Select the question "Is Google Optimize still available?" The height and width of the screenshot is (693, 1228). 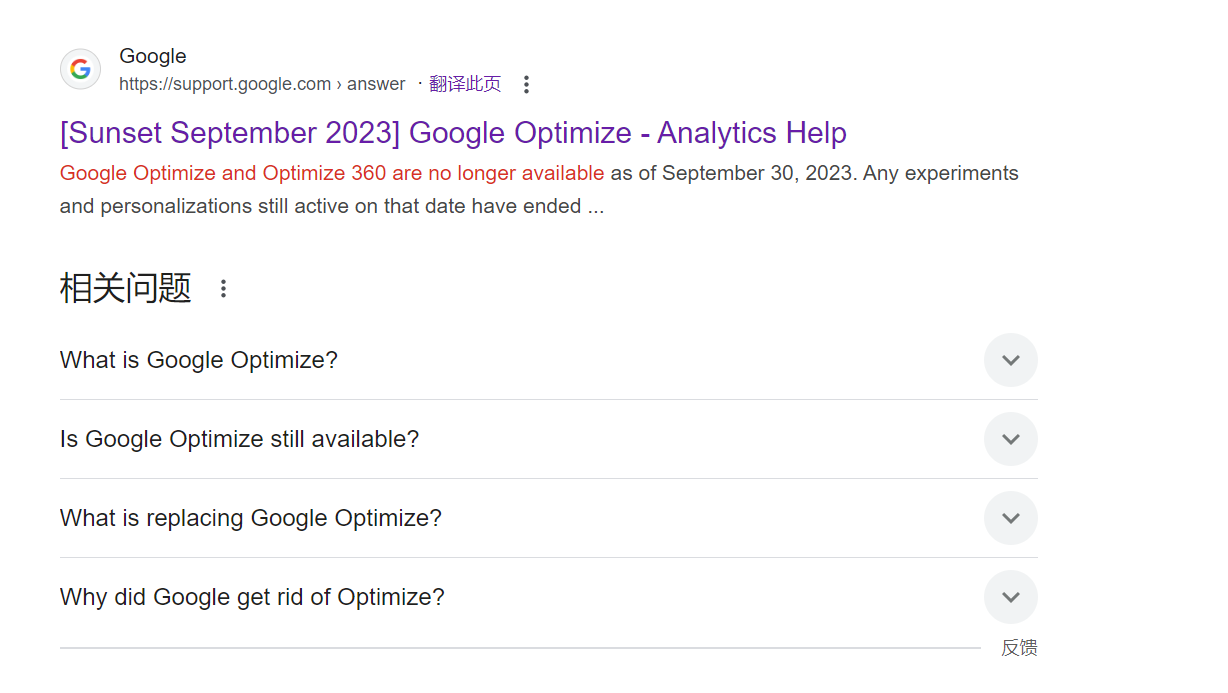coord(239,439)
